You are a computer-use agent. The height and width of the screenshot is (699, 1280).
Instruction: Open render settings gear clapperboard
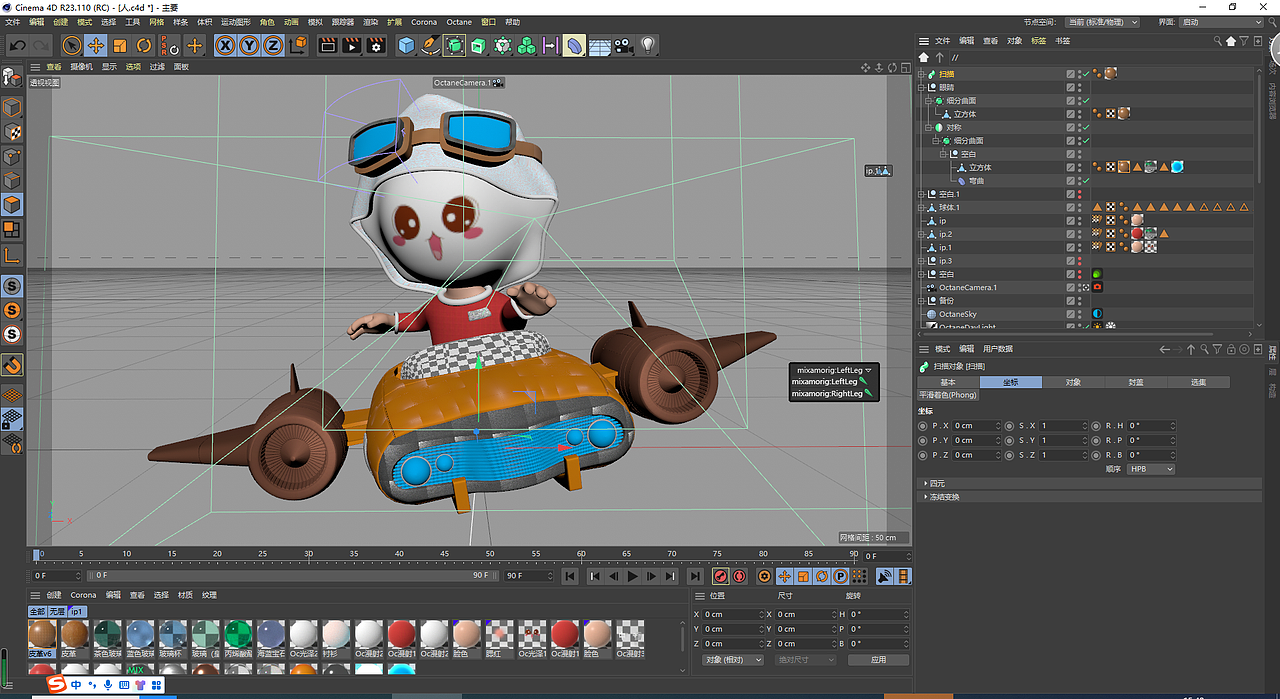(376, 45)
